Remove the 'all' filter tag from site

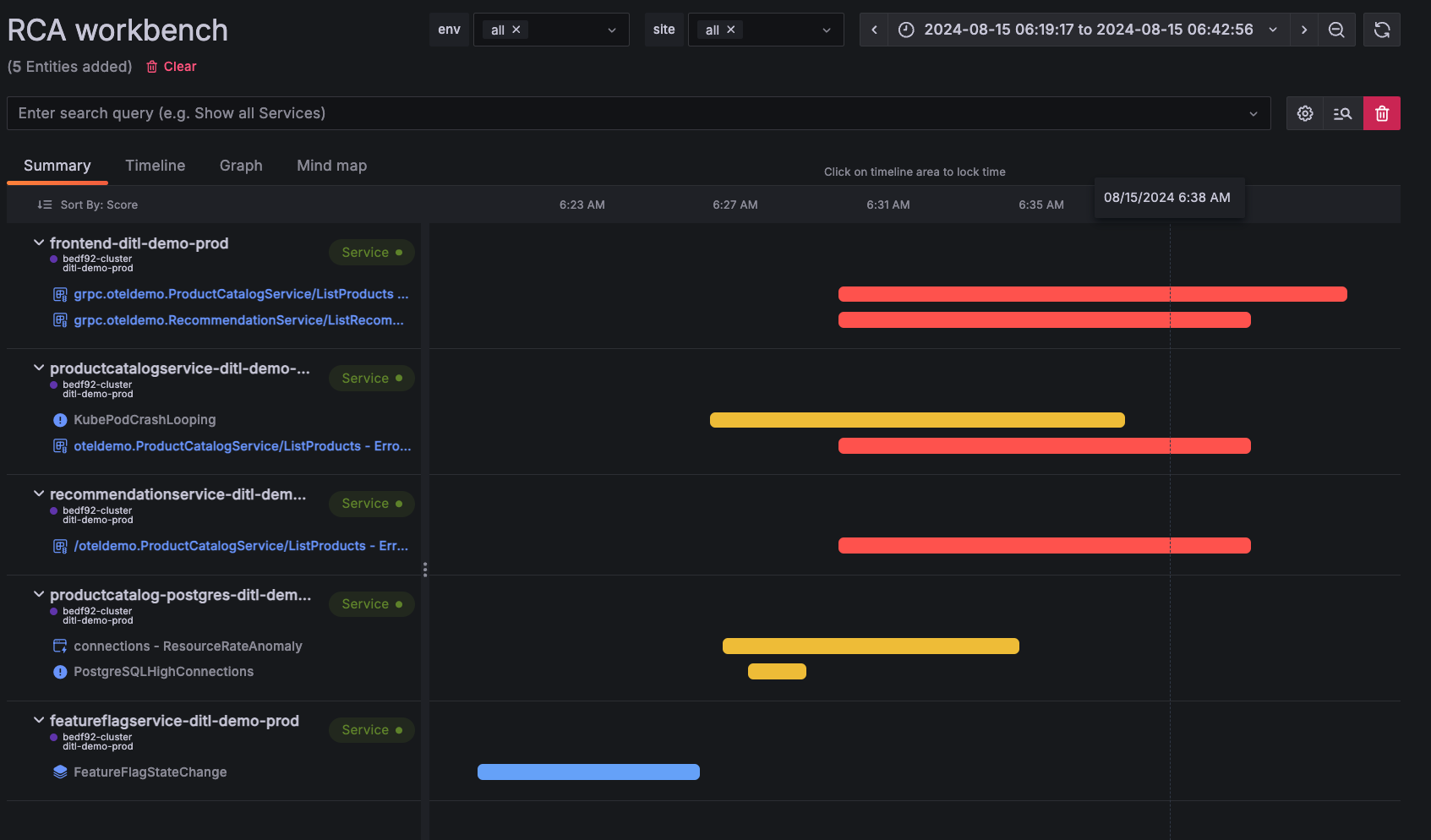(x=730, y=29)
